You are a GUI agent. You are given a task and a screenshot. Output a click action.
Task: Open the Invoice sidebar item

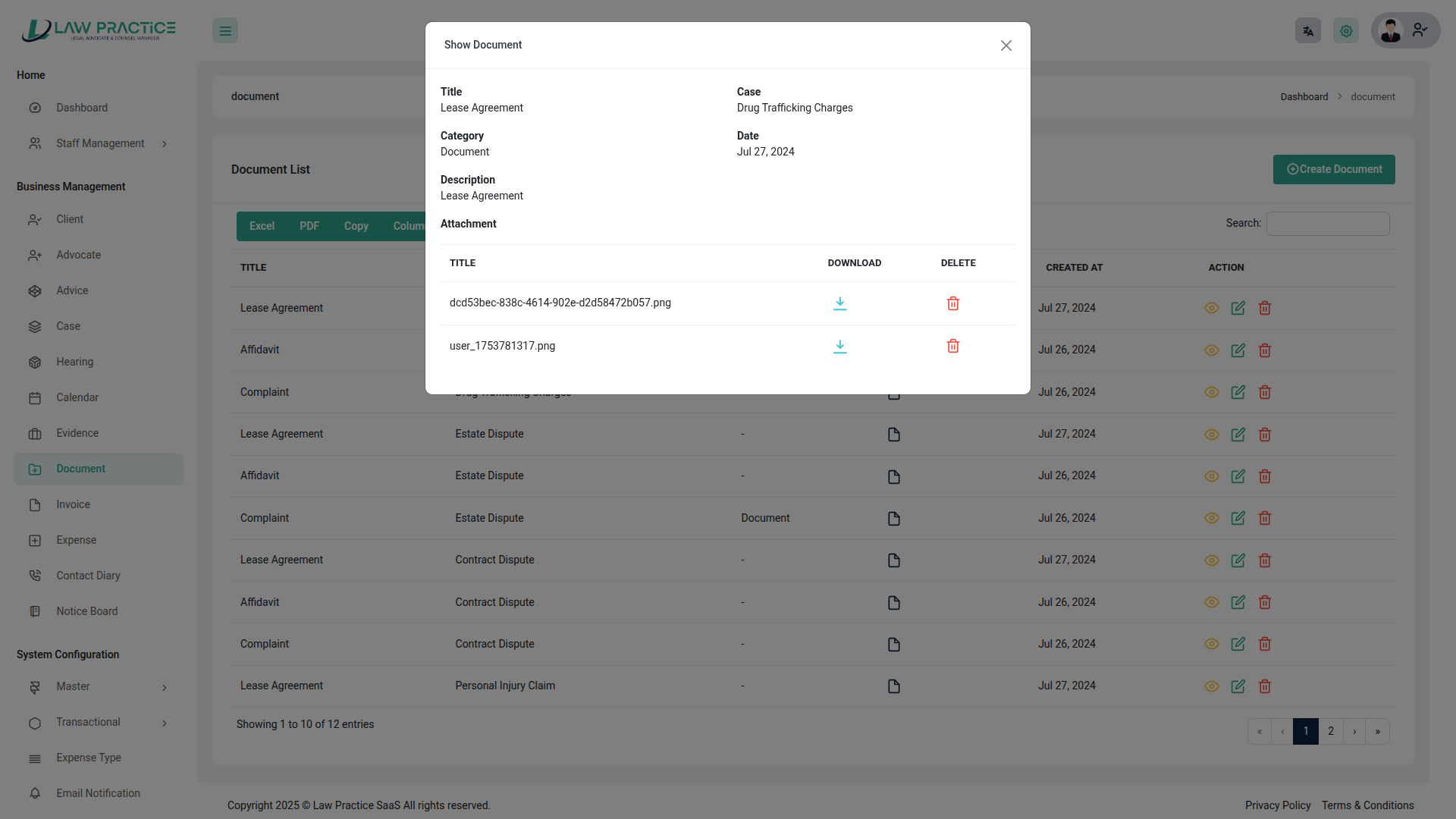73,505
